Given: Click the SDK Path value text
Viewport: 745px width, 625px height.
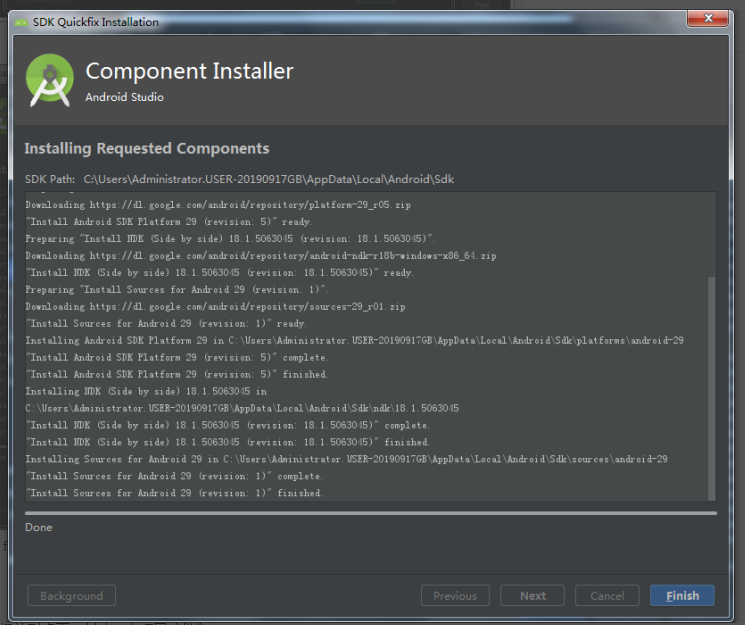Looking at the screenshot, I should pos(269,179).
